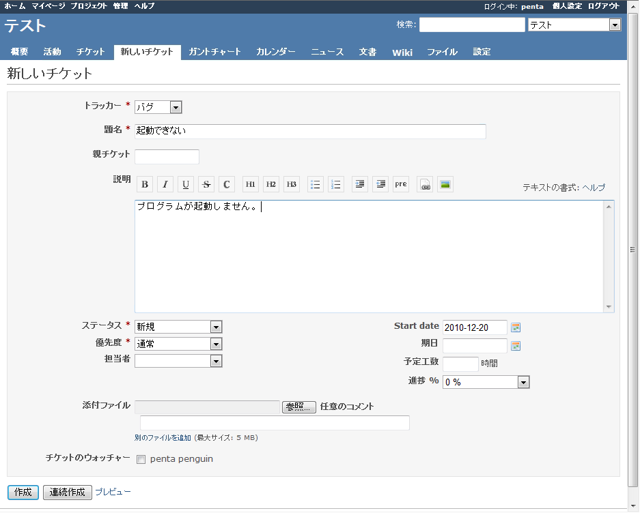The height and width of the screenshot is (513, 640).
Task: Insert an unordered bullet list
Action: (315, 184)
